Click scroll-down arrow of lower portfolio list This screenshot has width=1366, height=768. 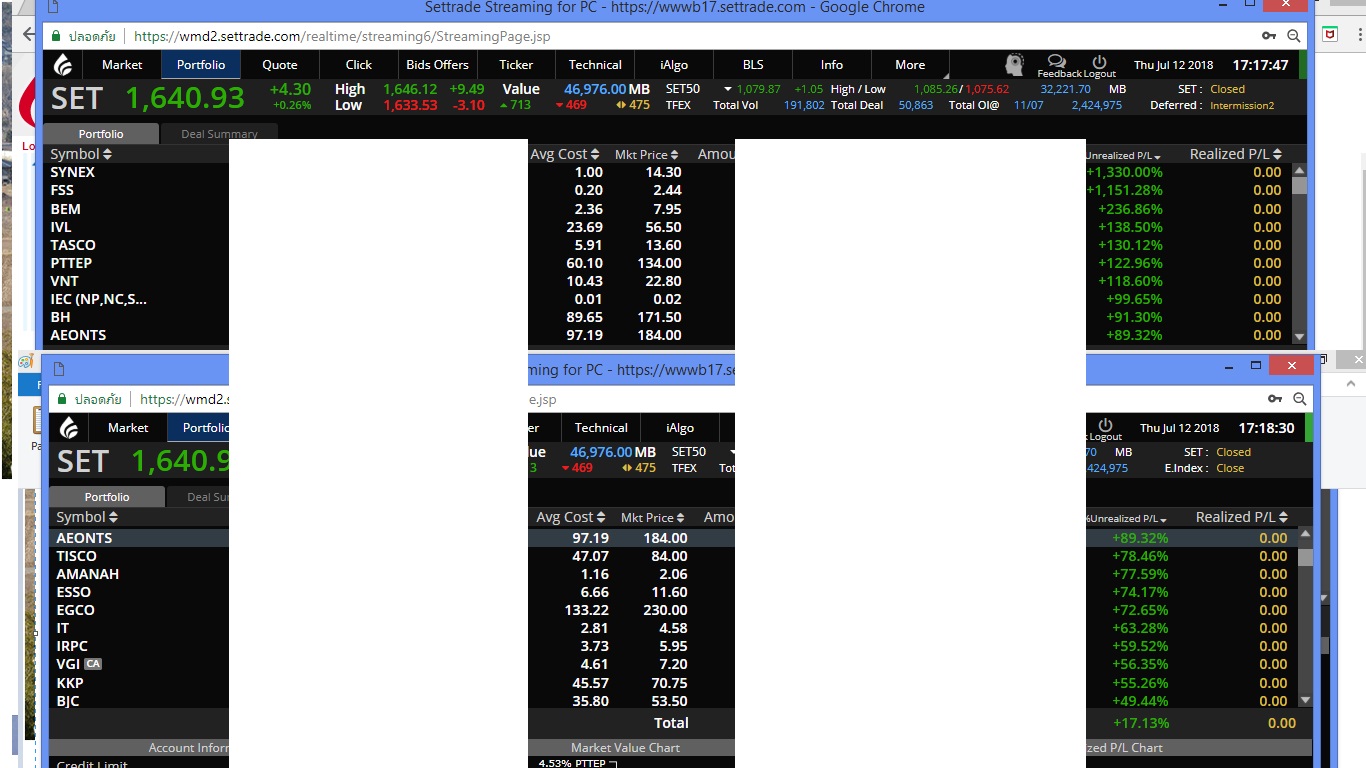coord(1305,700)
